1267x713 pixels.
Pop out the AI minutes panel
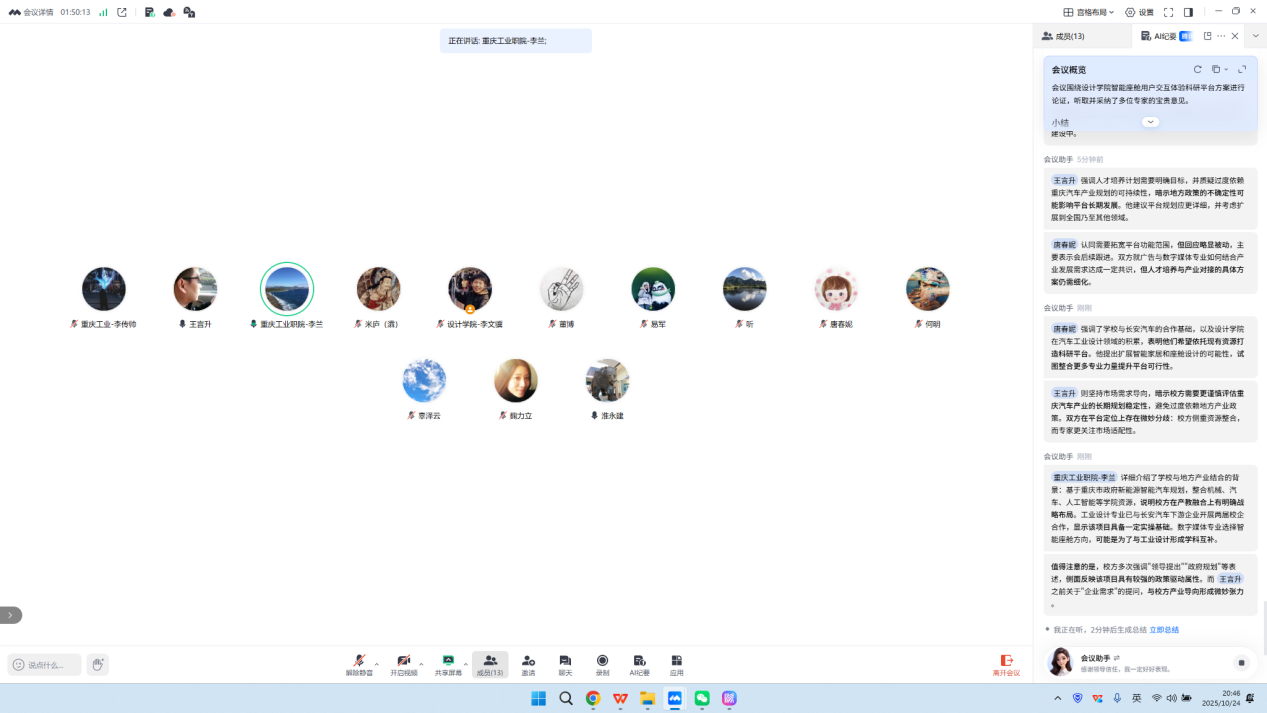1207,36
